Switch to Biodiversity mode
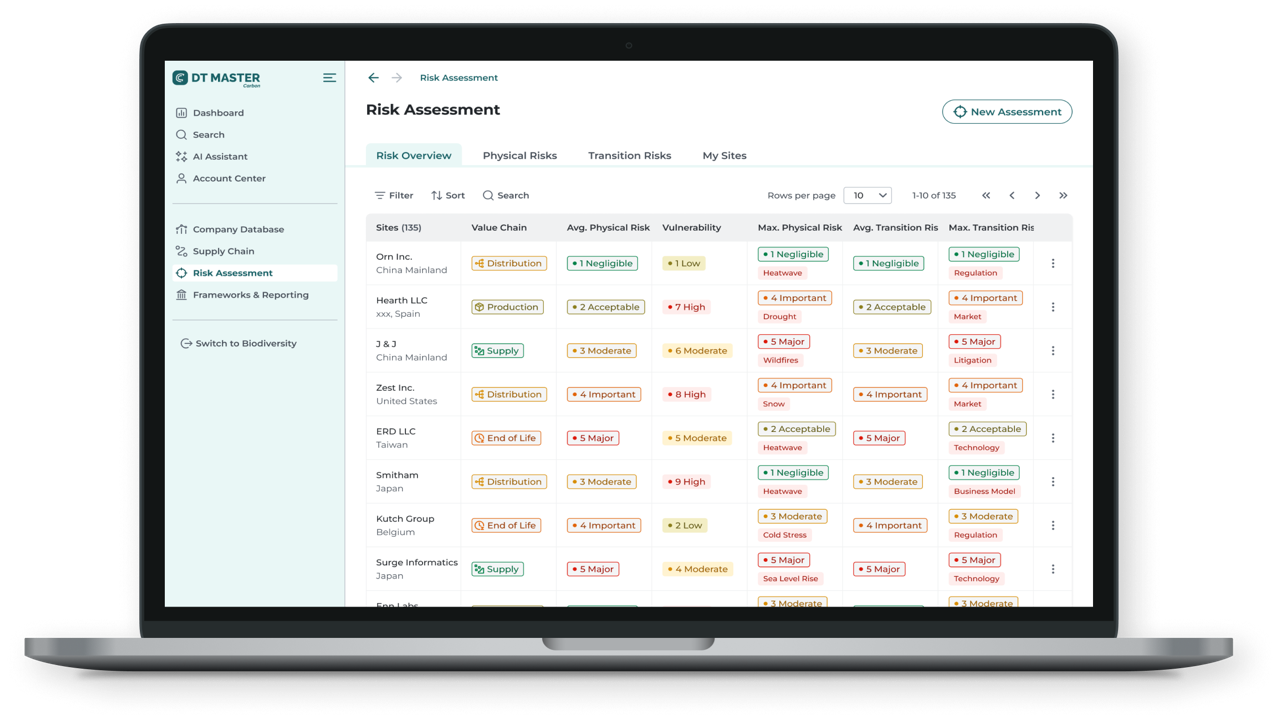 (238, 344)
